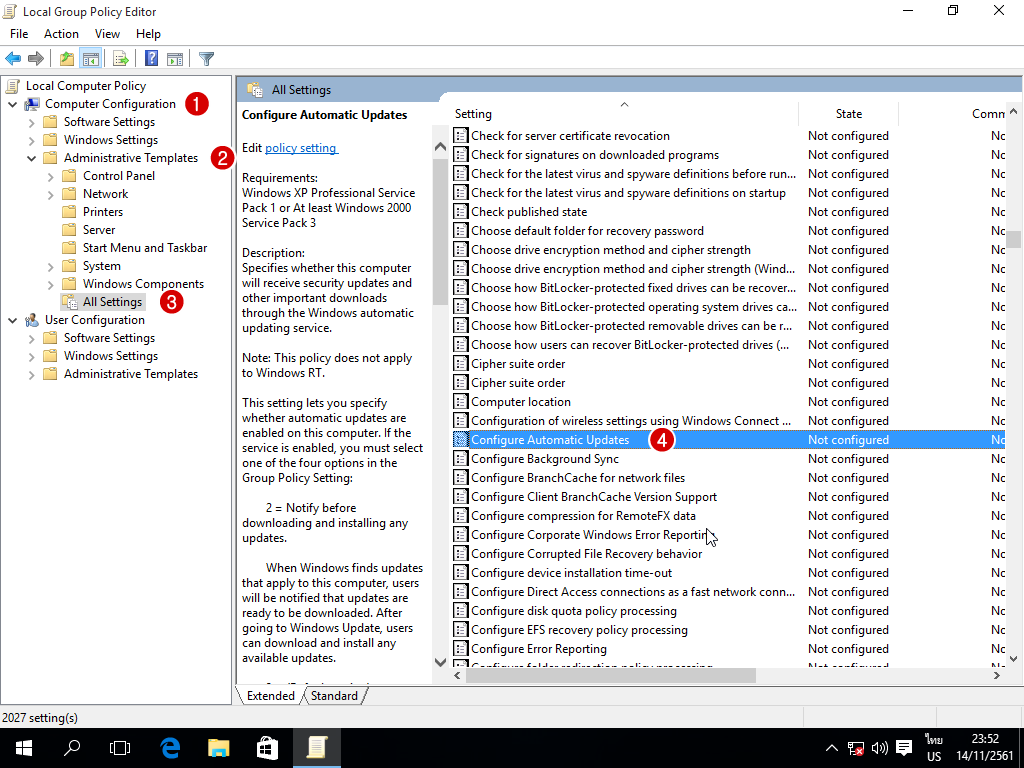Click the Forward arrow toolbar icon
1024x768 pixels.
[36, 59]
